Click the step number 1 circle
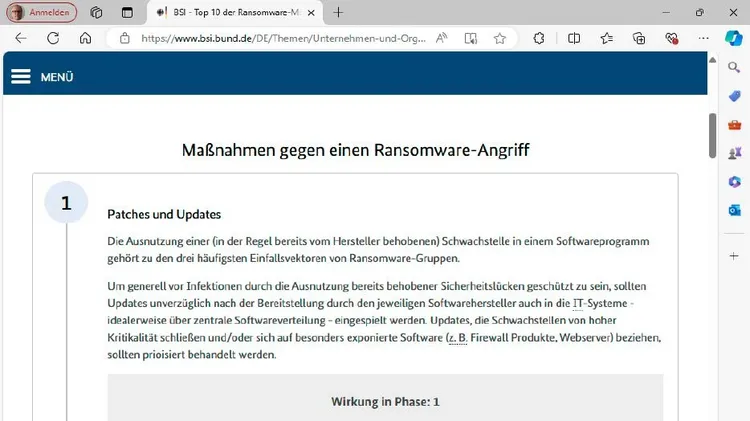 tap(66, 203)
